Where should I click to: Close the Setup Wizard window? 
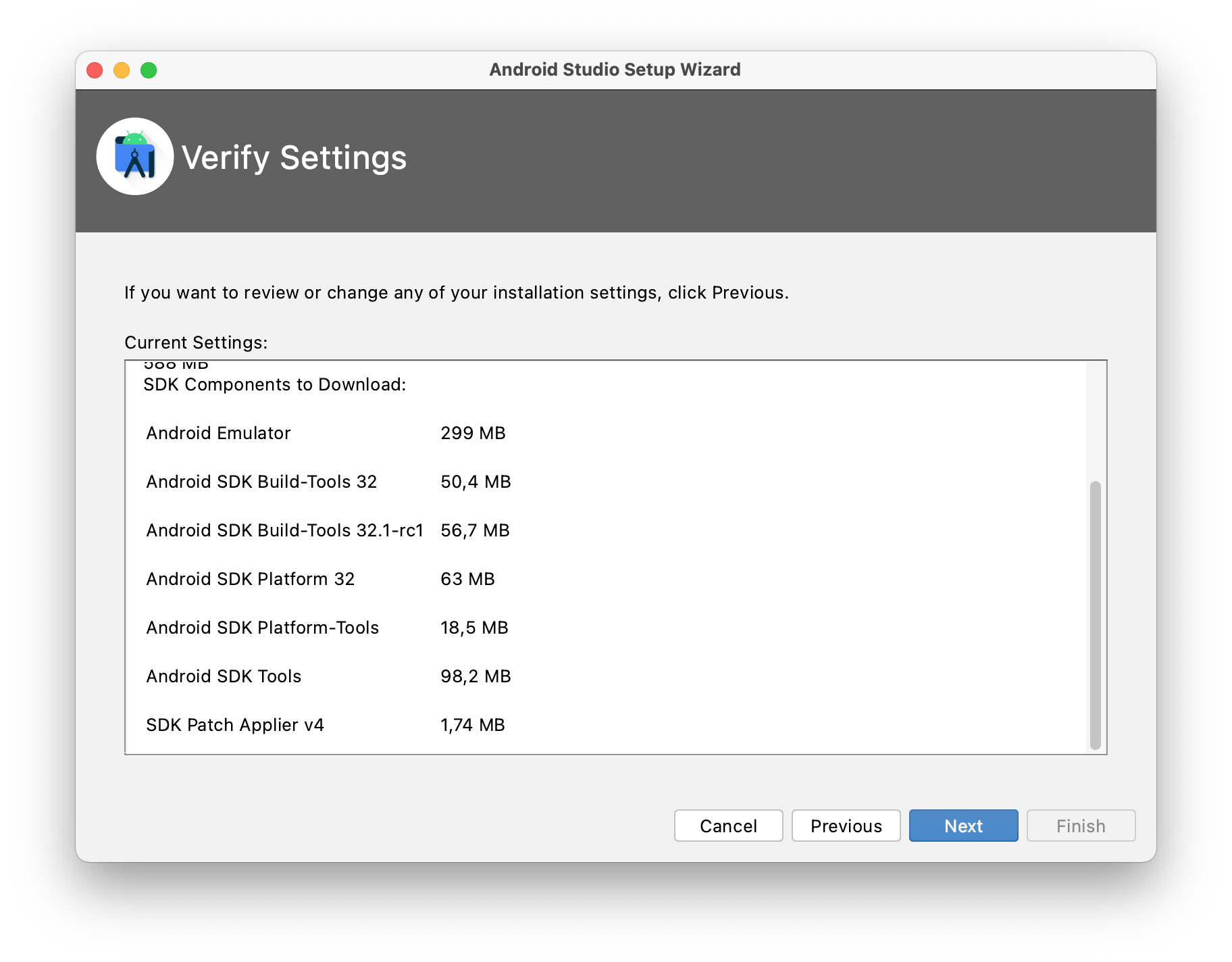coord(95,70)
